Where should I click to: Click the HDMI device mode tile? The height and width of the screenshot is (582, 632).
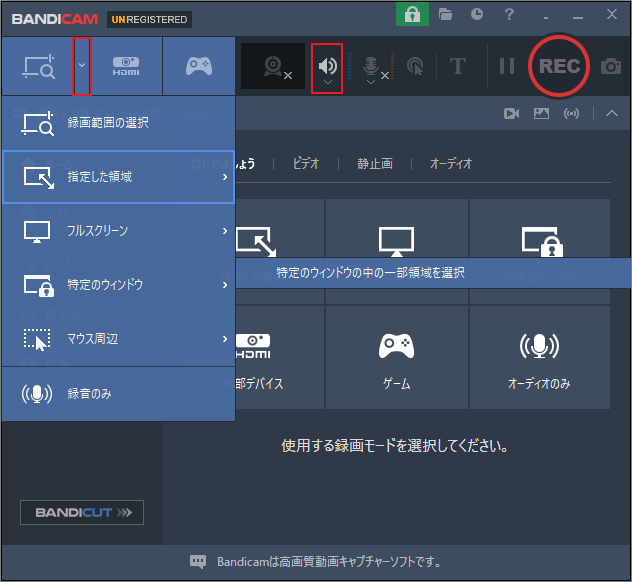(280, 357)
